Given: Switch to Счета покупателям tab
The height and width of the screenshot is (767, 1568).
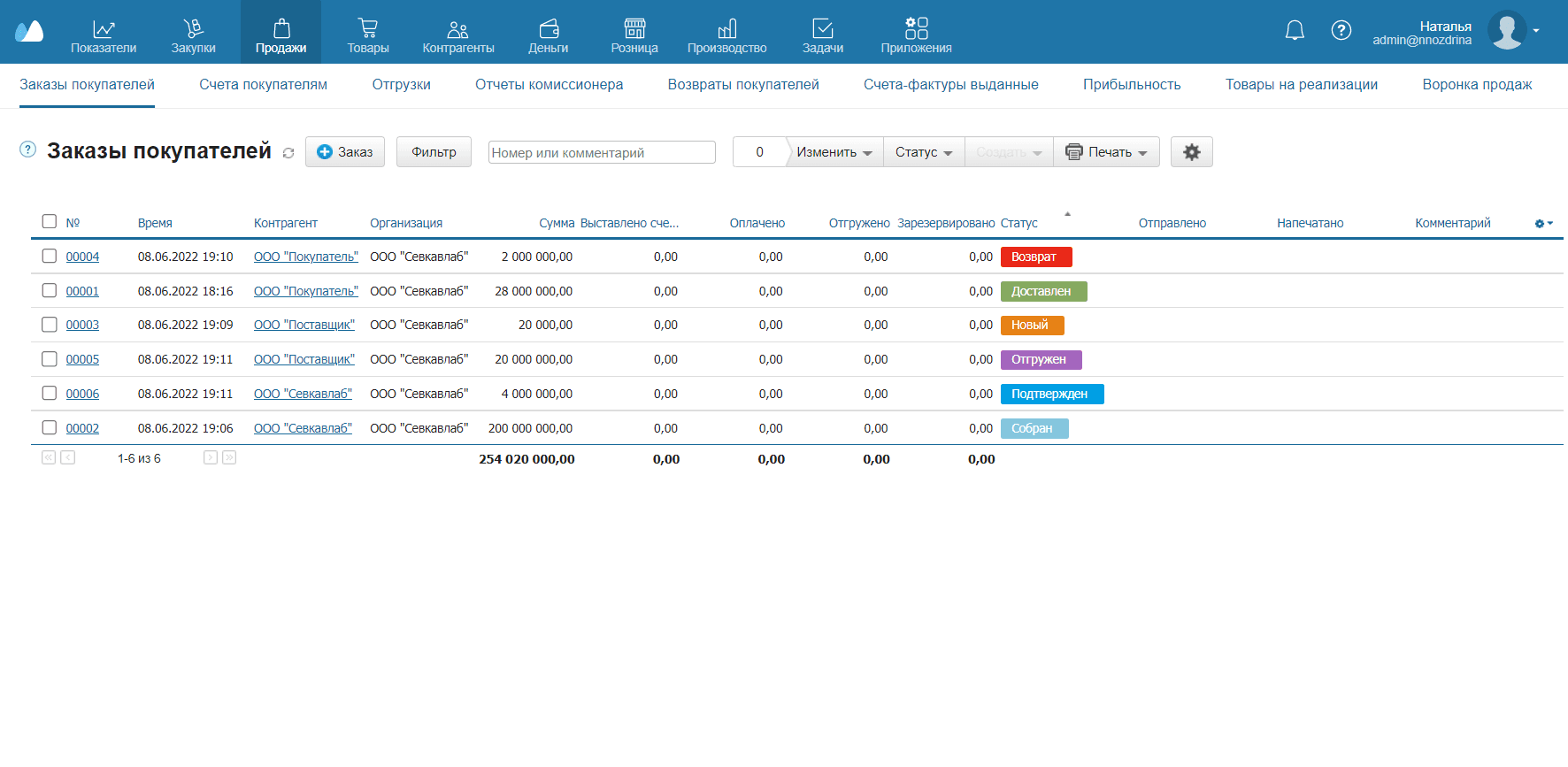Looking at the screenshot, I should click(263, 85).
